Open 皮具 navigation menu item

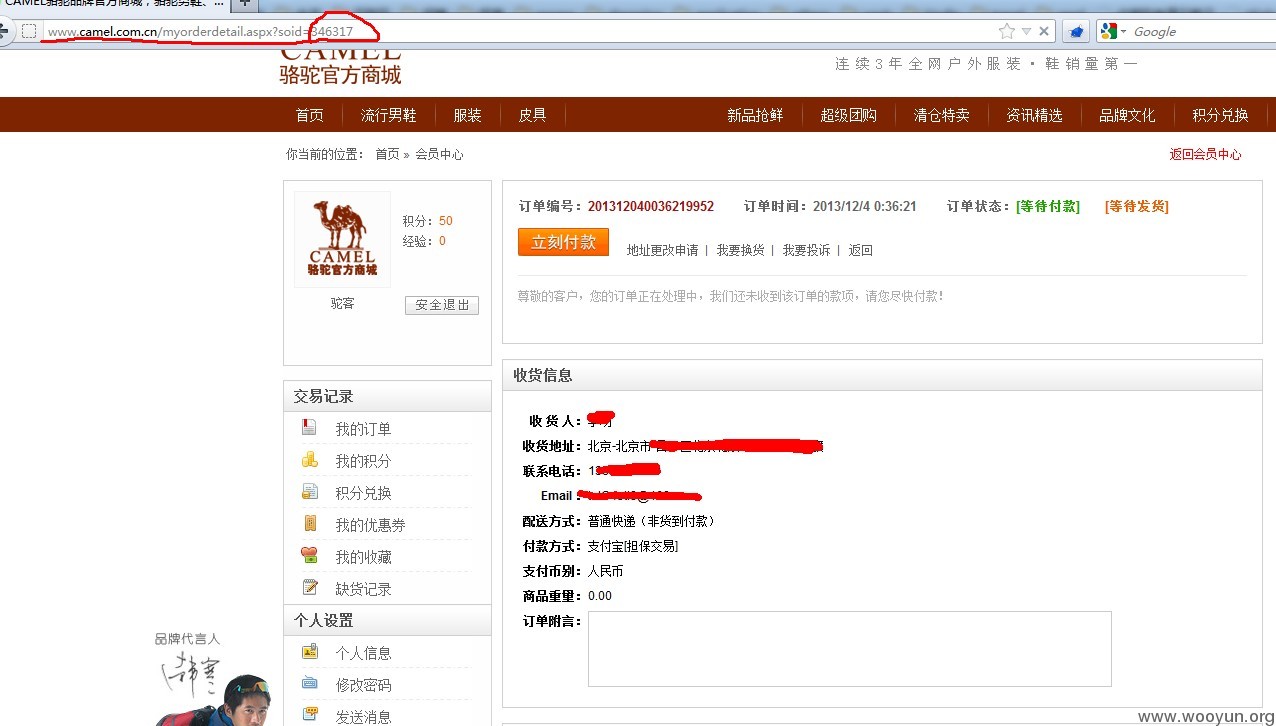click(532, 115)
